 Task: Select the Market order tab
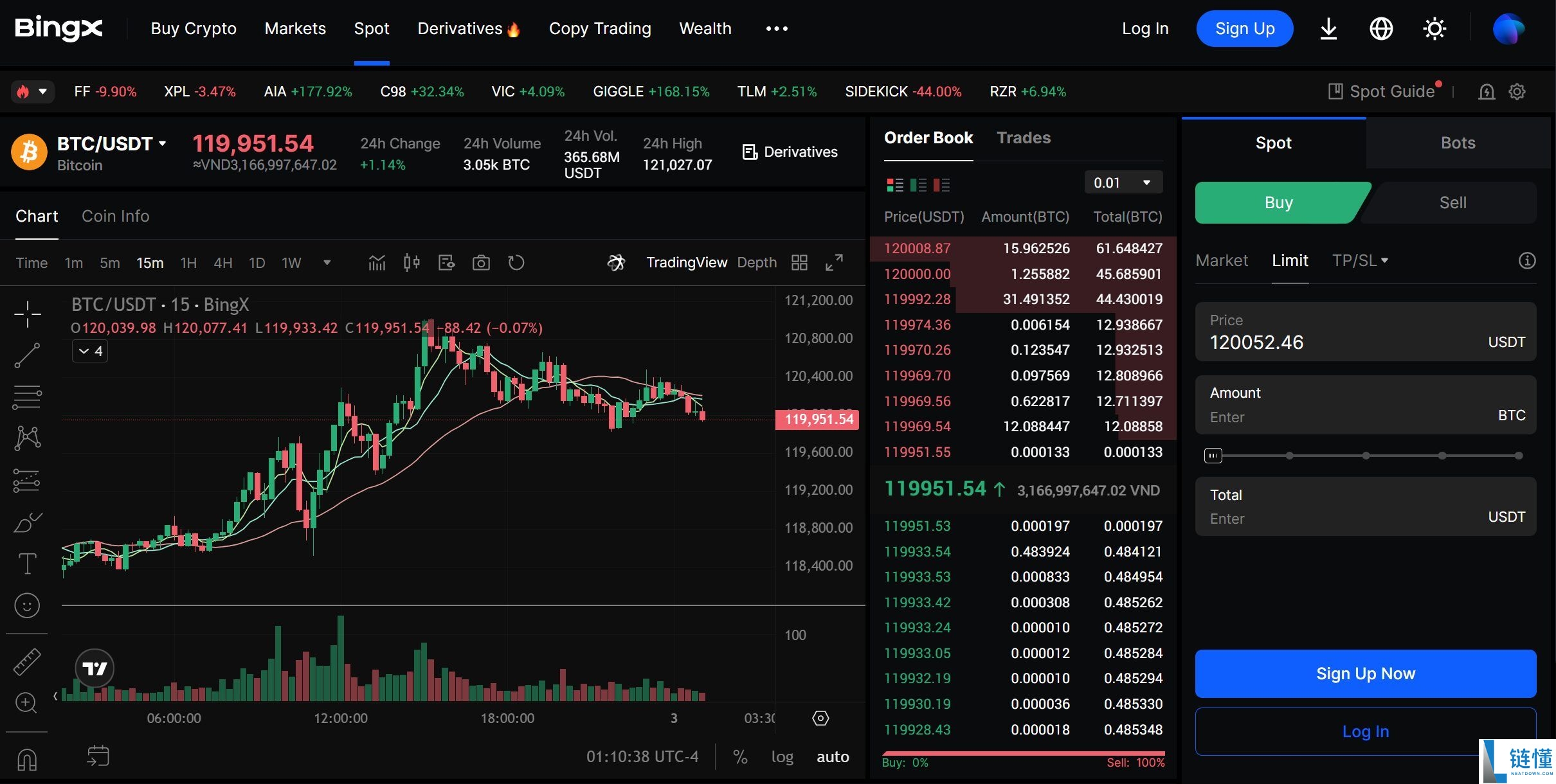click(1222, 260)
